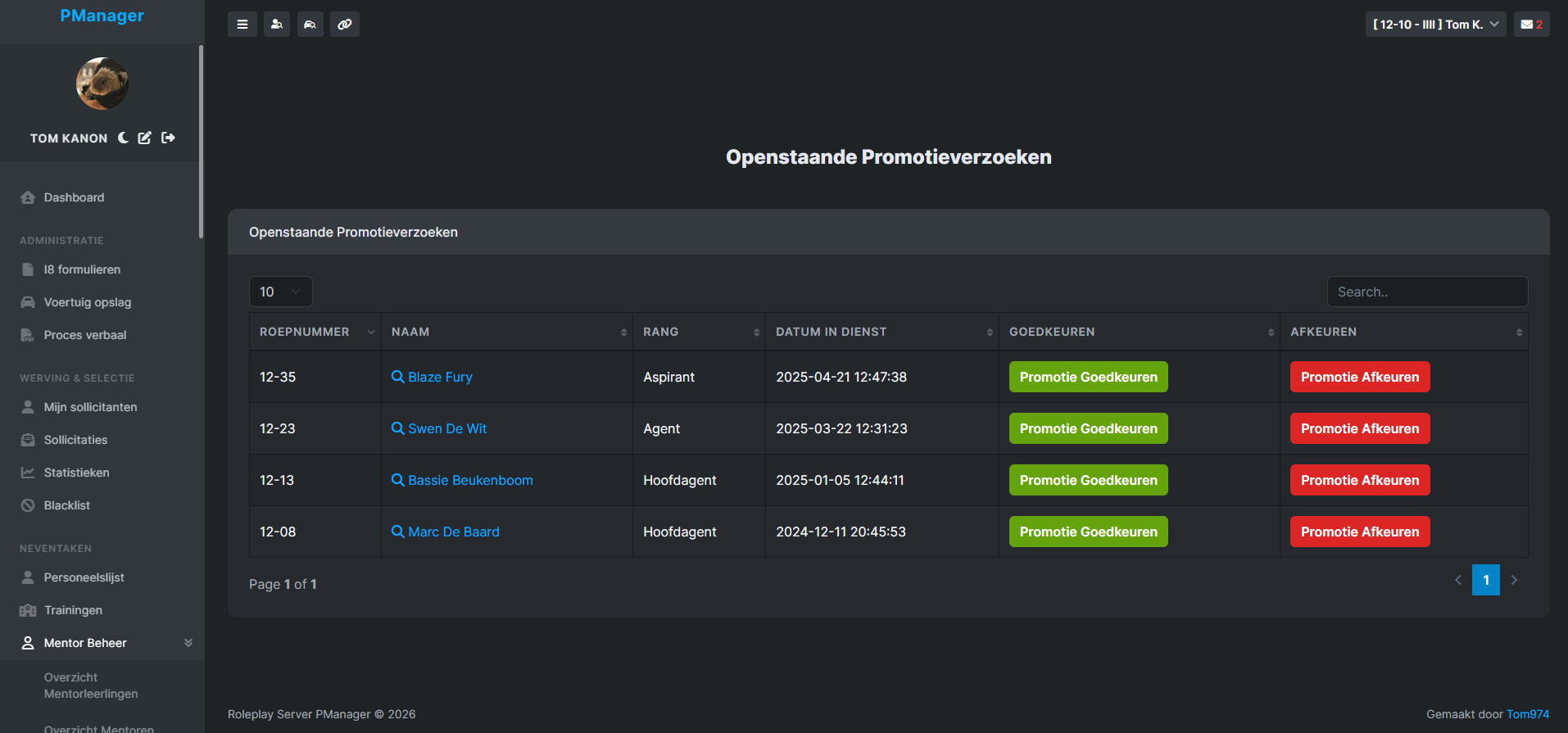Viewport: 1568px width, 733px height.
Task: Approve promotion for Swen De Wit
Action: [1089, 428]
